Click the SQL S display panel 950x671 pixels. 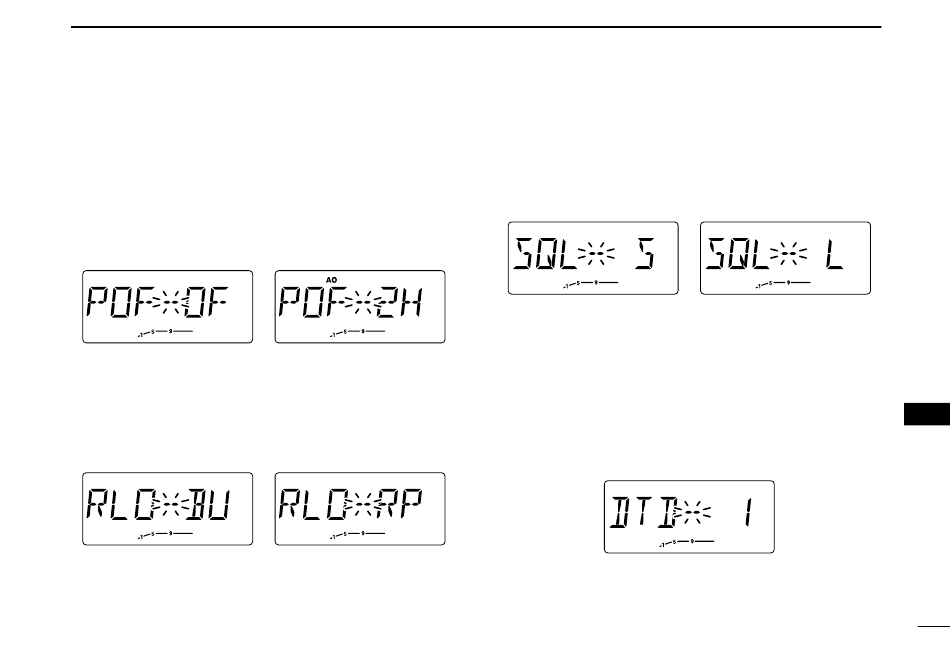(593, 258)
